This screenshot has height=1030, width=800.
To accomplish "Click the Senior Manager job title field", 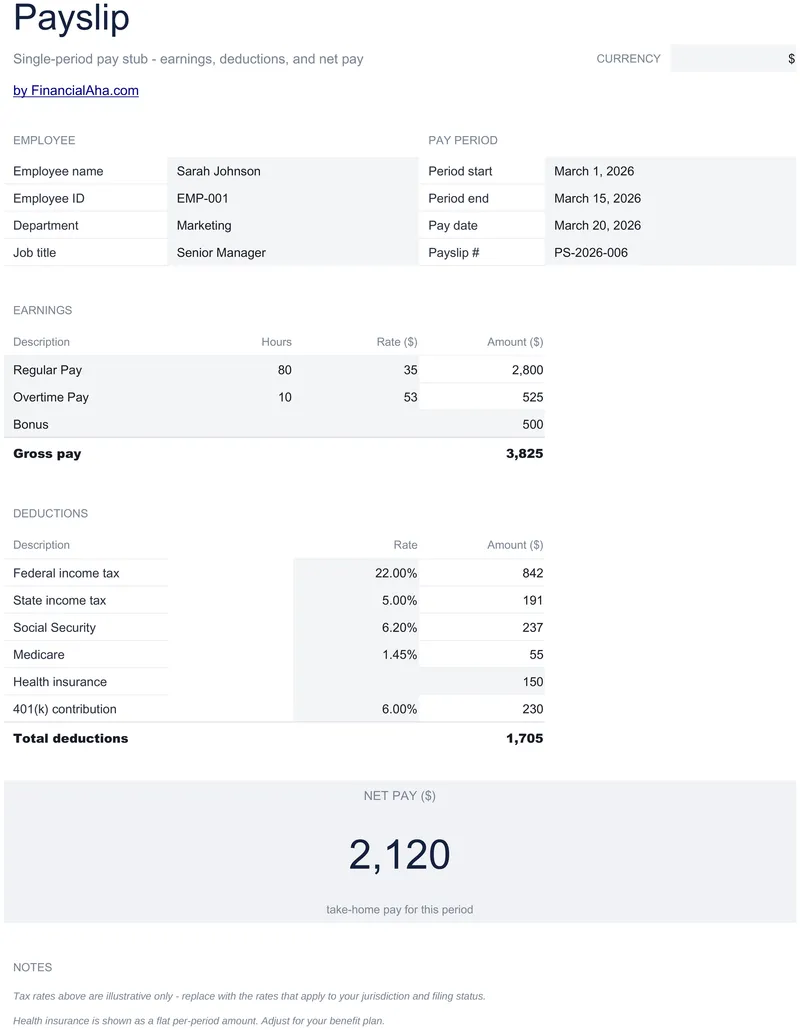I will pos(293,252).
